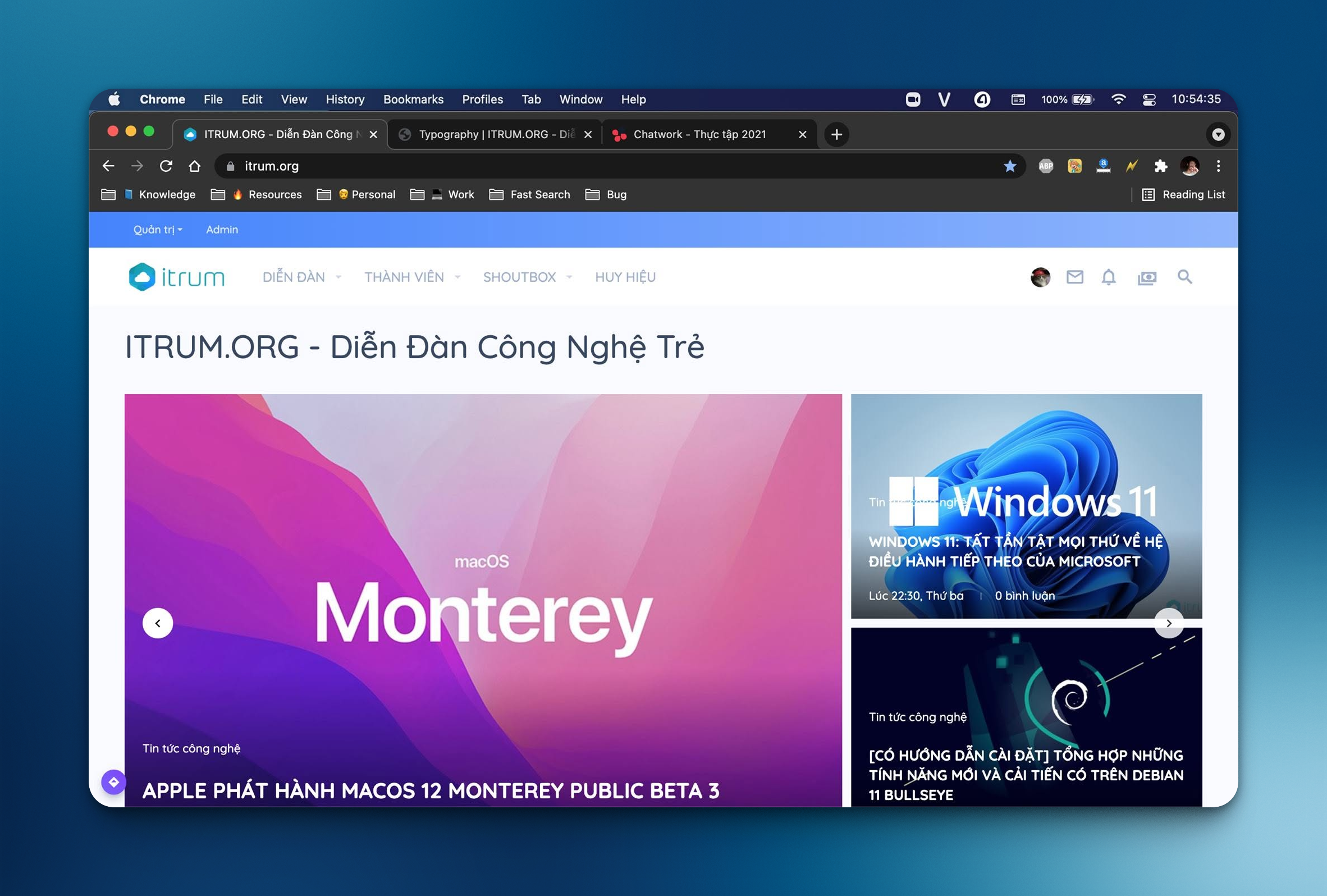Open the AdBlock Plus extension

[1046, 166]
